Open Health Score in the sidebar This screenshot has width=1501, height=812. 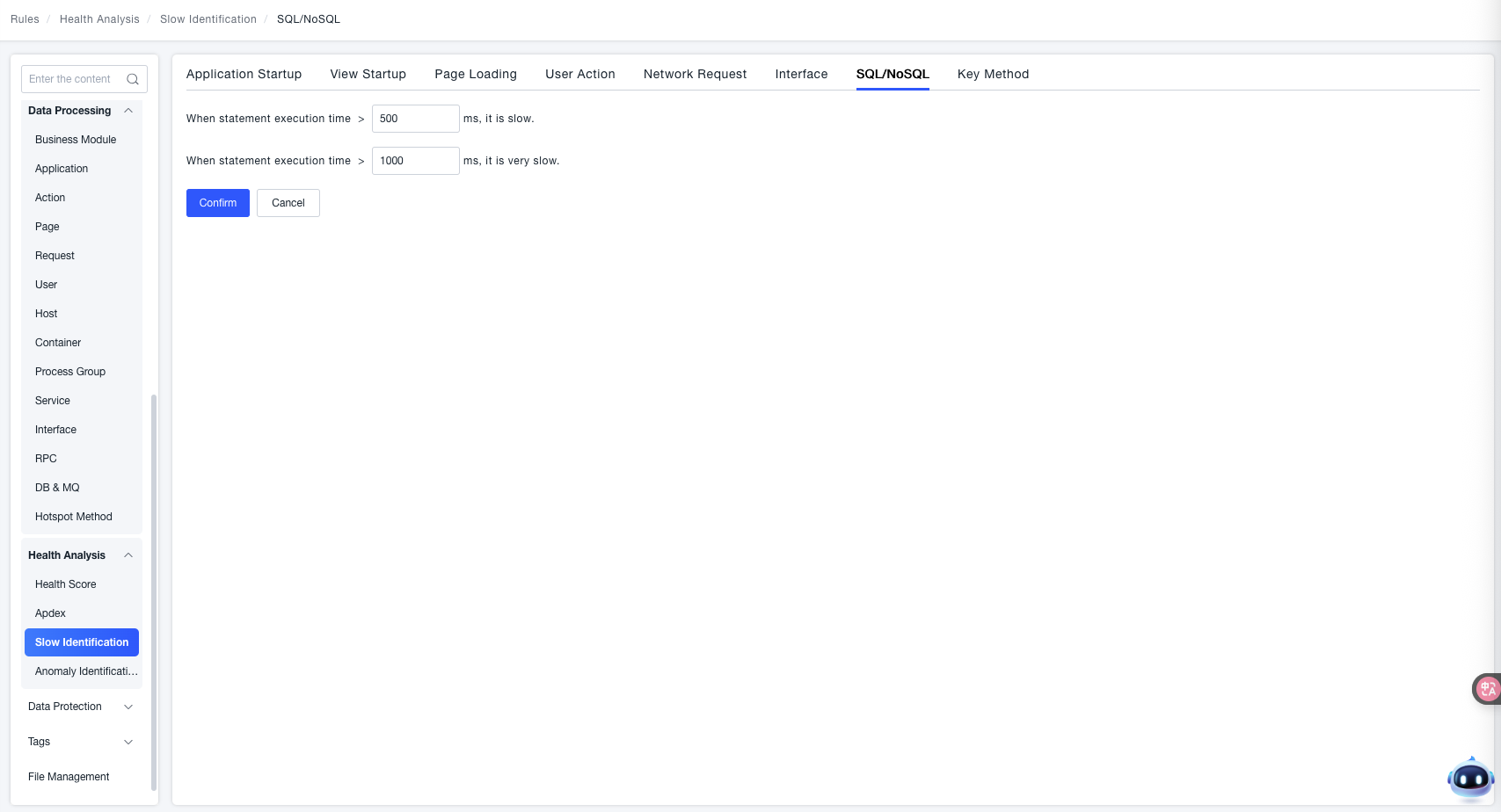tap(66, 584)
